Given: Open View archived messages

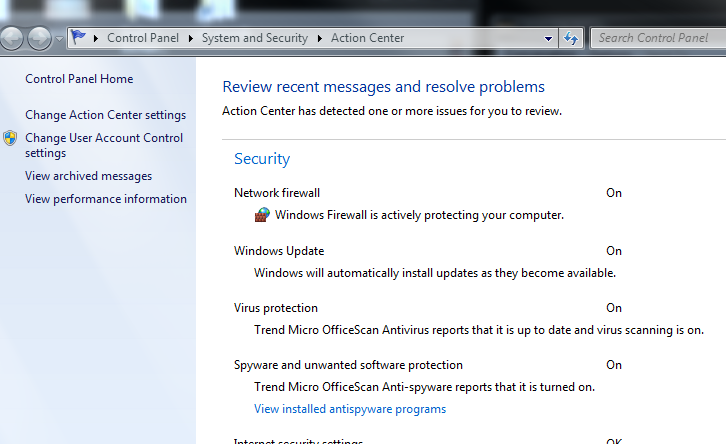Looking at the screenshot, I should pos(88,176).
